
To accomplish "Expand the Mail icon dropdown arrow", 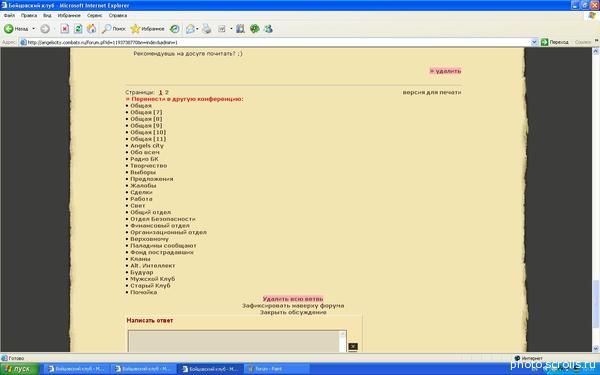I will pyautogui.click(x=197, y=29).
